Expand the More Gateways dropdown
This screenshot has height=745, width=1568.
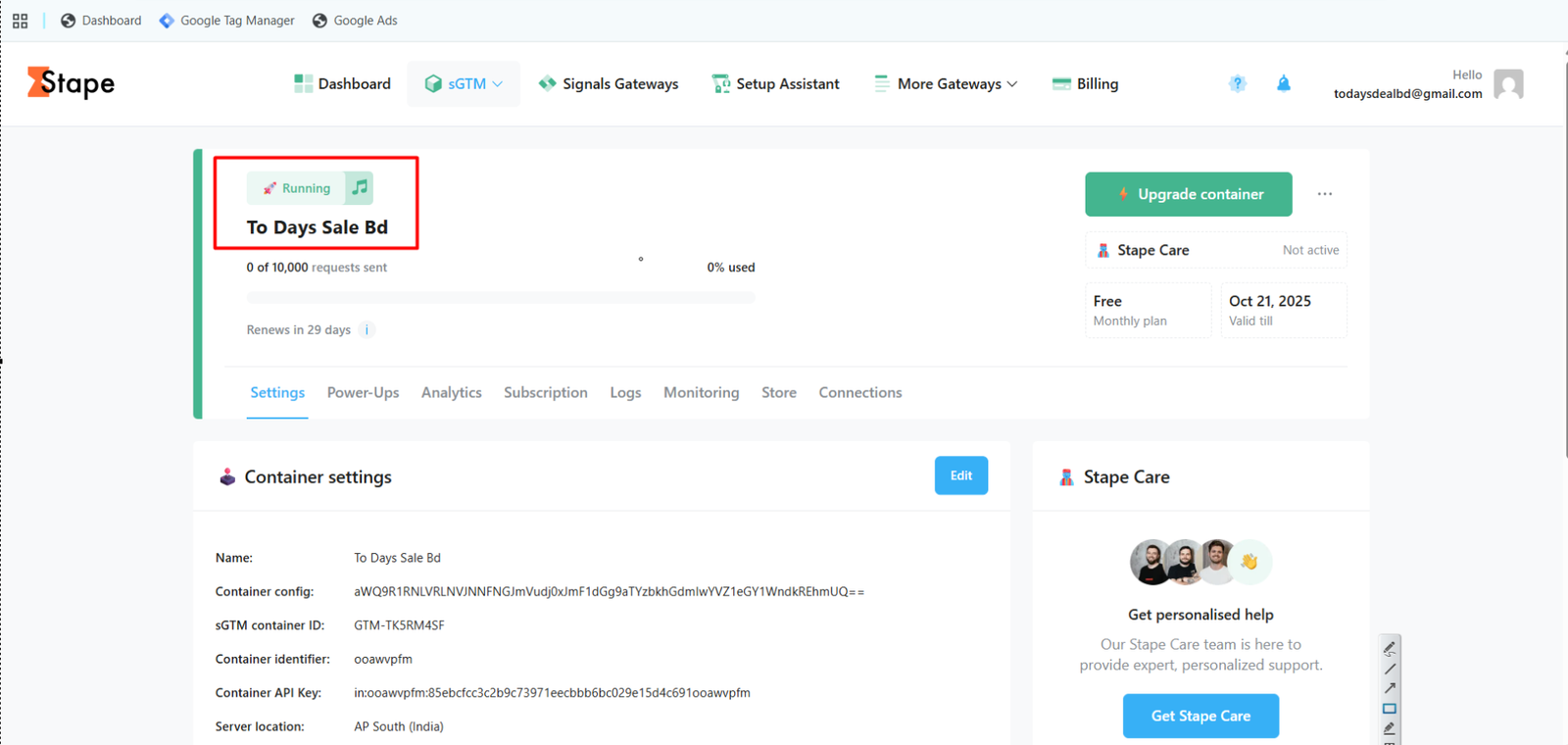[x=947, y=84]
